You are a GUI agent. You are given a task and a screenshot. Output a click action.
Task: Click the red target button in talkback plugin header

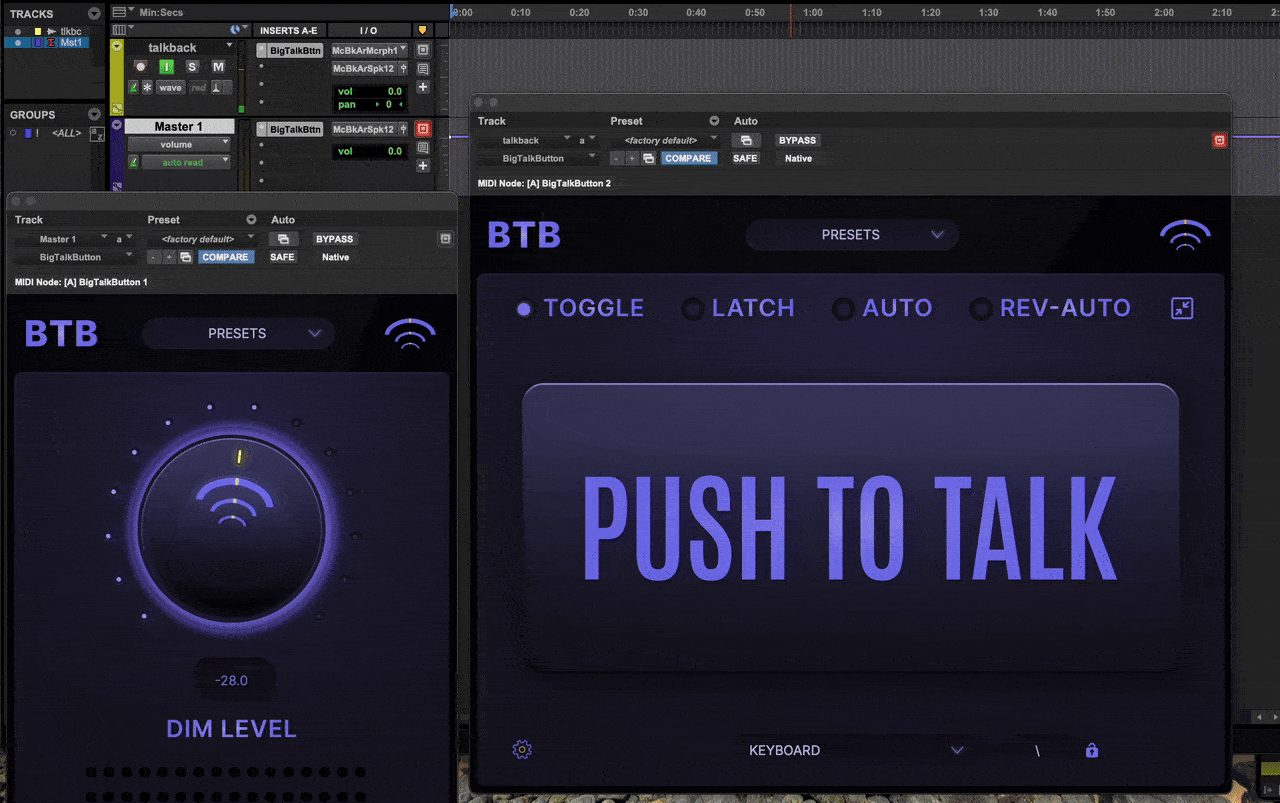[1219, 140]
